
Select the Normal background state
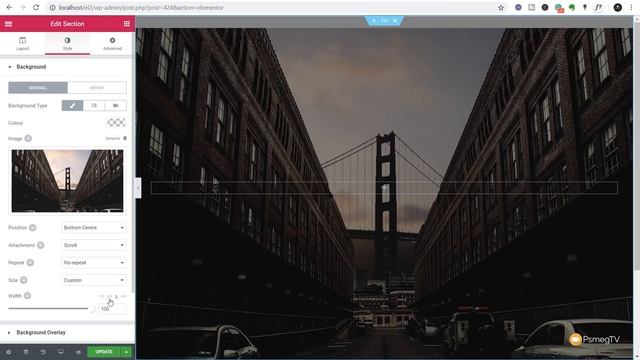(38, 88)
